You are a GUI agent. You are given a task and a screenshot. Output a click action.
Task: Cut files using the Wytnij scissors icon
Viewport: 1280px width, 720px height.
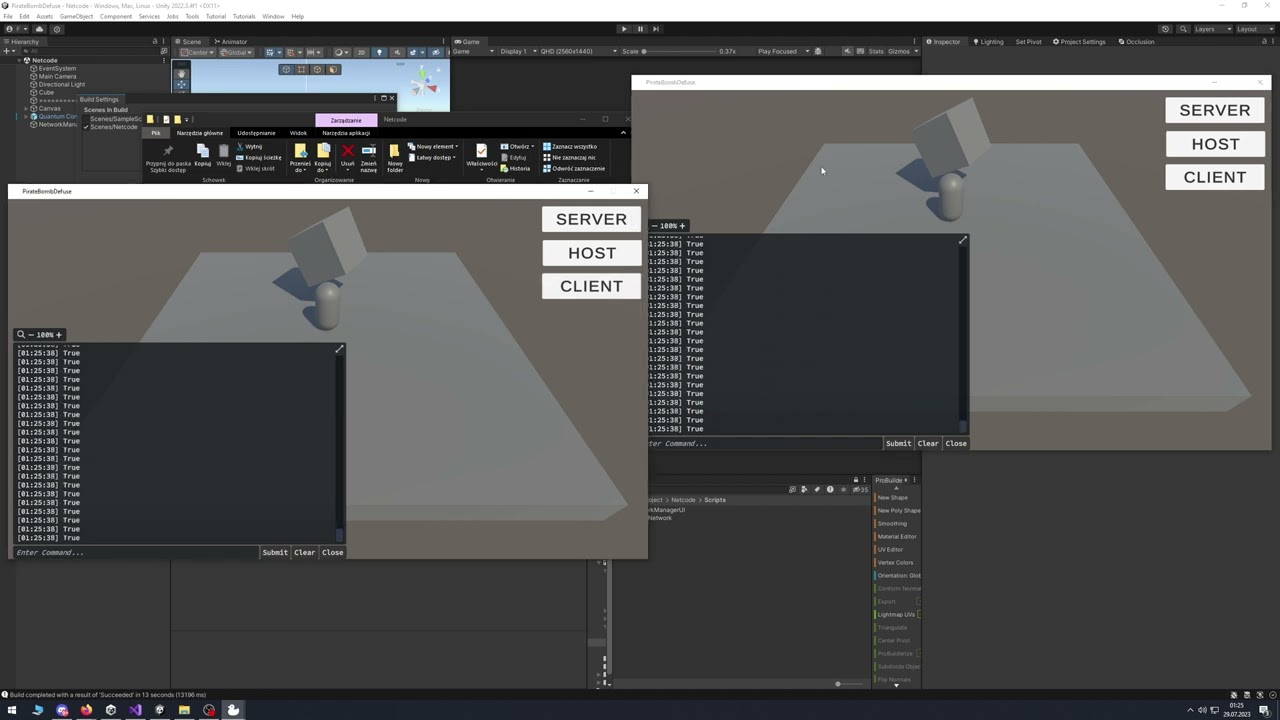click(x=241, y=147)
